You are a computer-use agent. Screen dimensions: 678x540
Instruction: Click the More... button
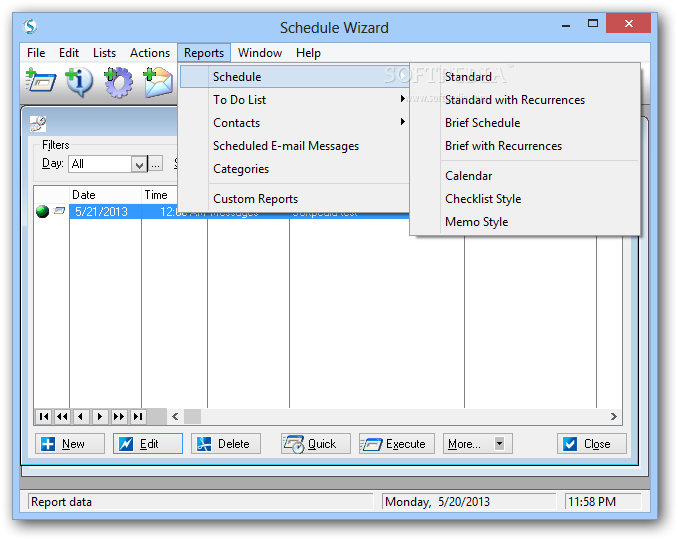click(477, 444)
